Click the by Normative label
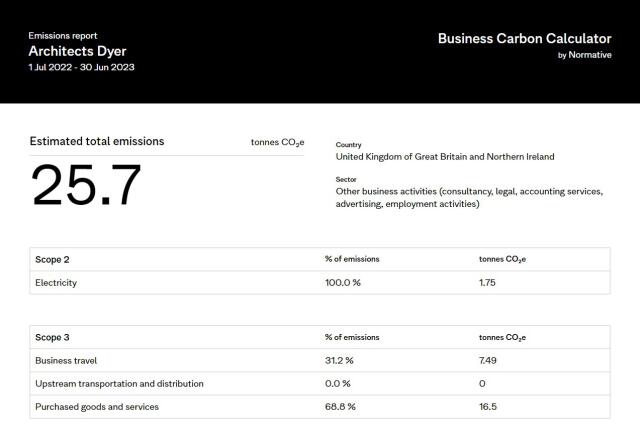 click(584, 55)
